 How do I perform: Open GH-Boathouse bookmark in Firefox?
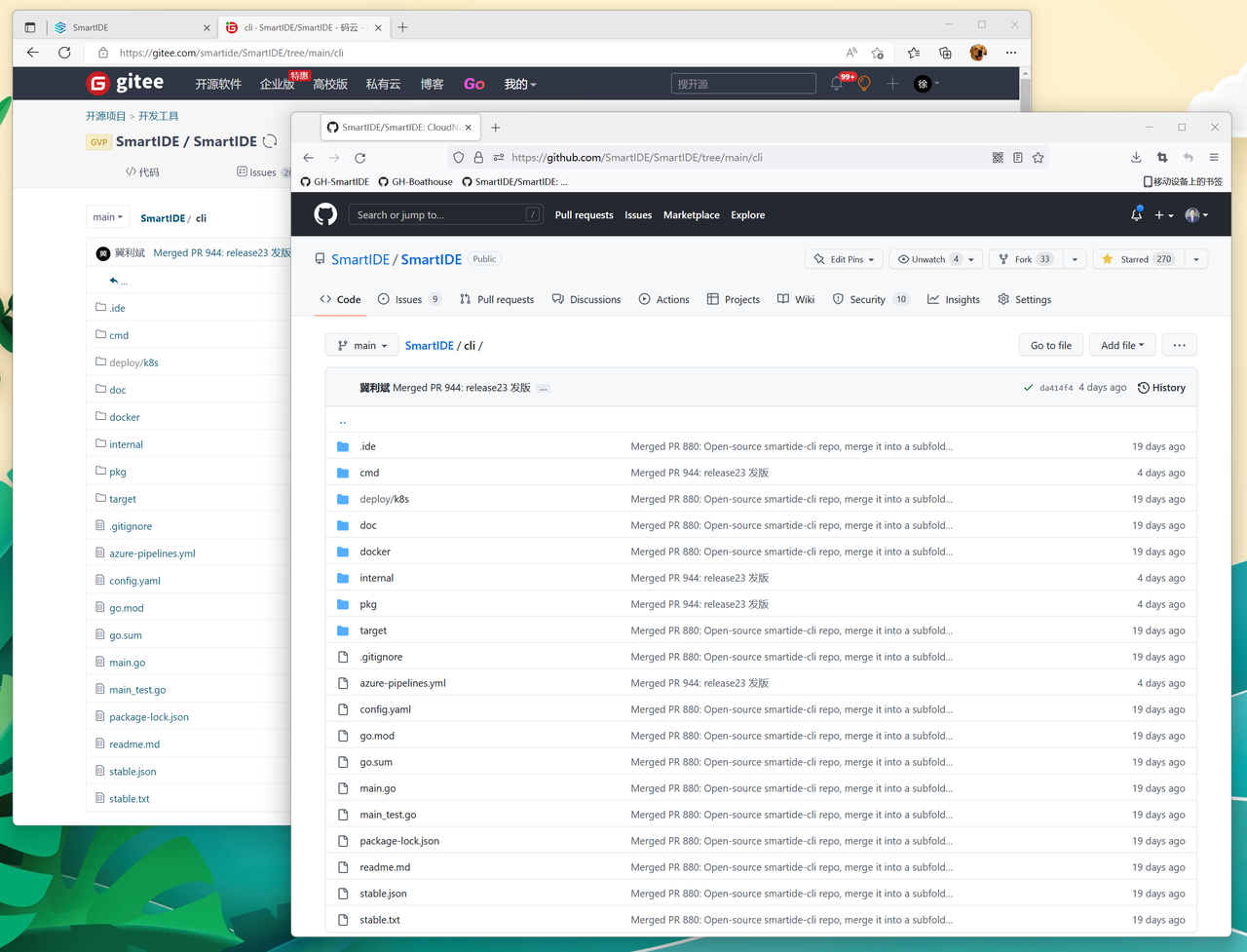(x=415, y=181)
